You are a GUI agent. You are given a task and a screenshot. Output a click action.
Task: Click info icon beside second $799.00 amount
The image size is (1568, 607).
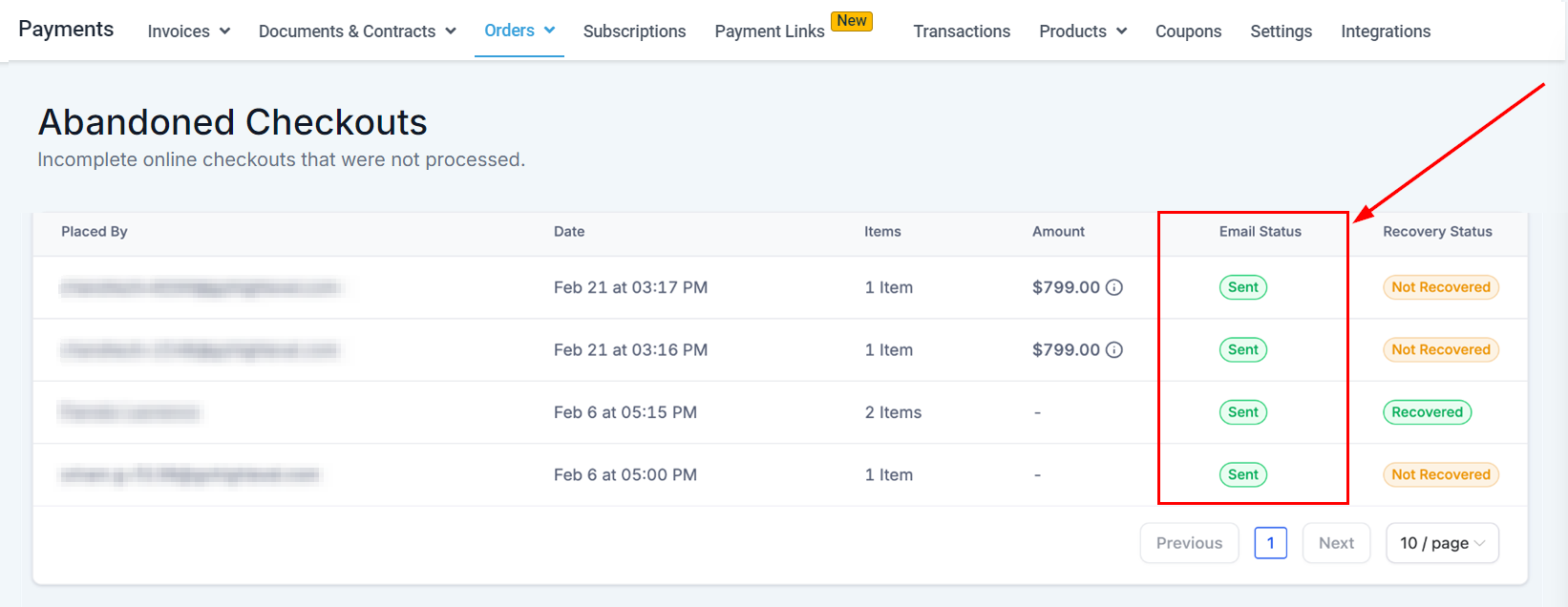coord(1113,350)
